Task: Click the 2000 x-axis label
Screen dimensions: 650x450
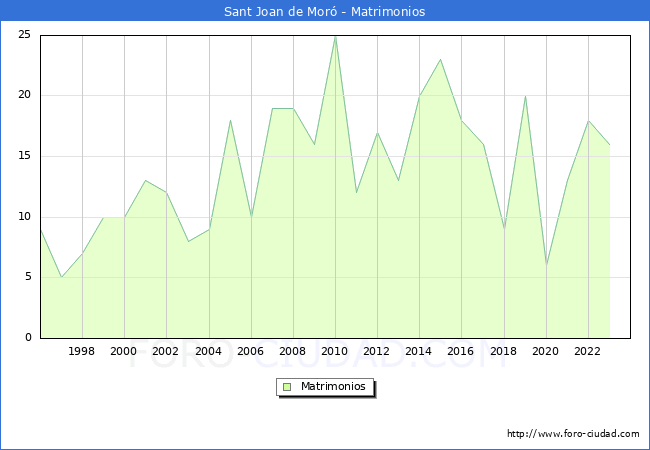Action: click(124, 351)
